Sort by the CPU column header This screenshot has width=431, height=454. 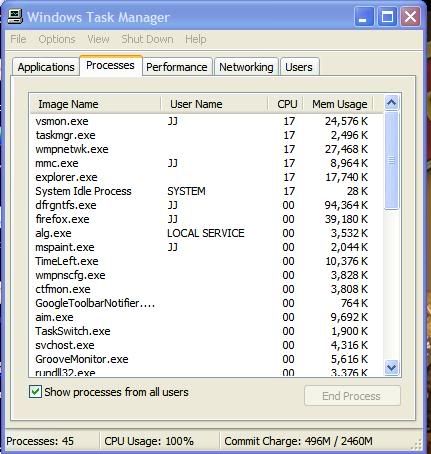tap(286, 104)
